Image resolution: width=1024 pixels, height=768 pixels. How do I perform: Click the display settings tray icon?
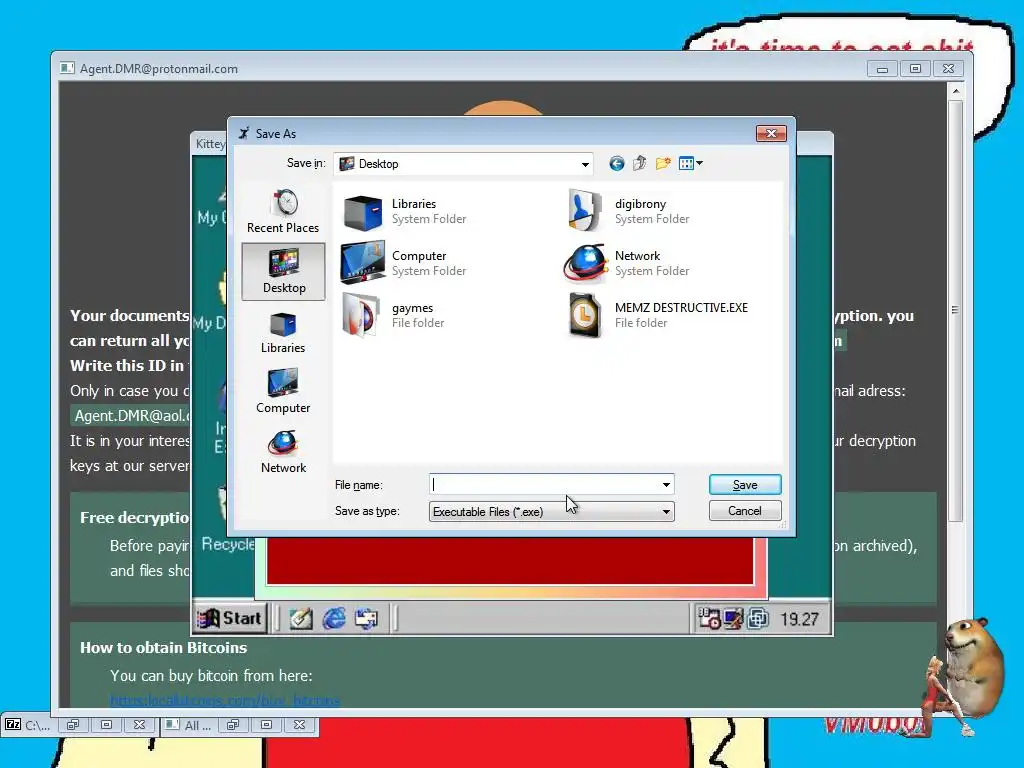733,618
